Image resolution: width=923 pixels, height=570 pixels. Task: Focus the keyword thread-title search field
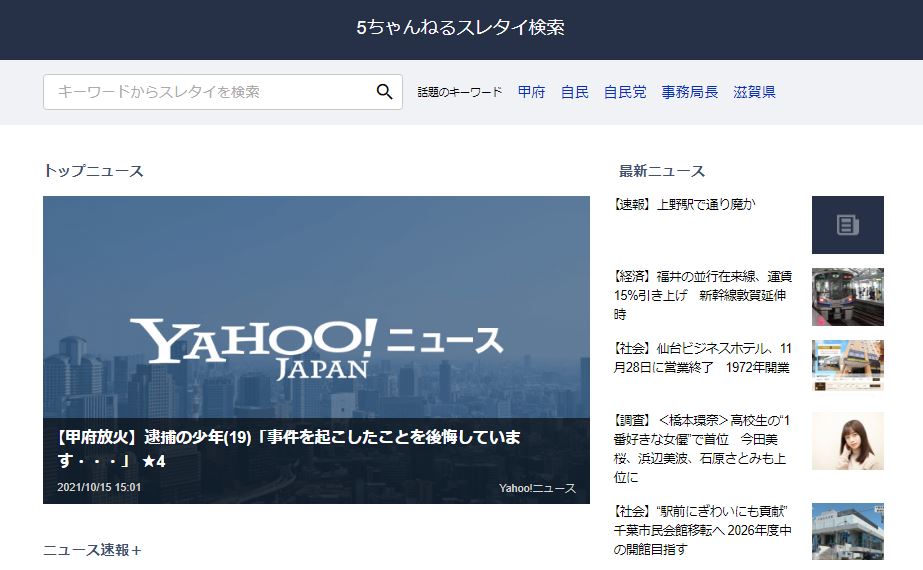(223, 92)
